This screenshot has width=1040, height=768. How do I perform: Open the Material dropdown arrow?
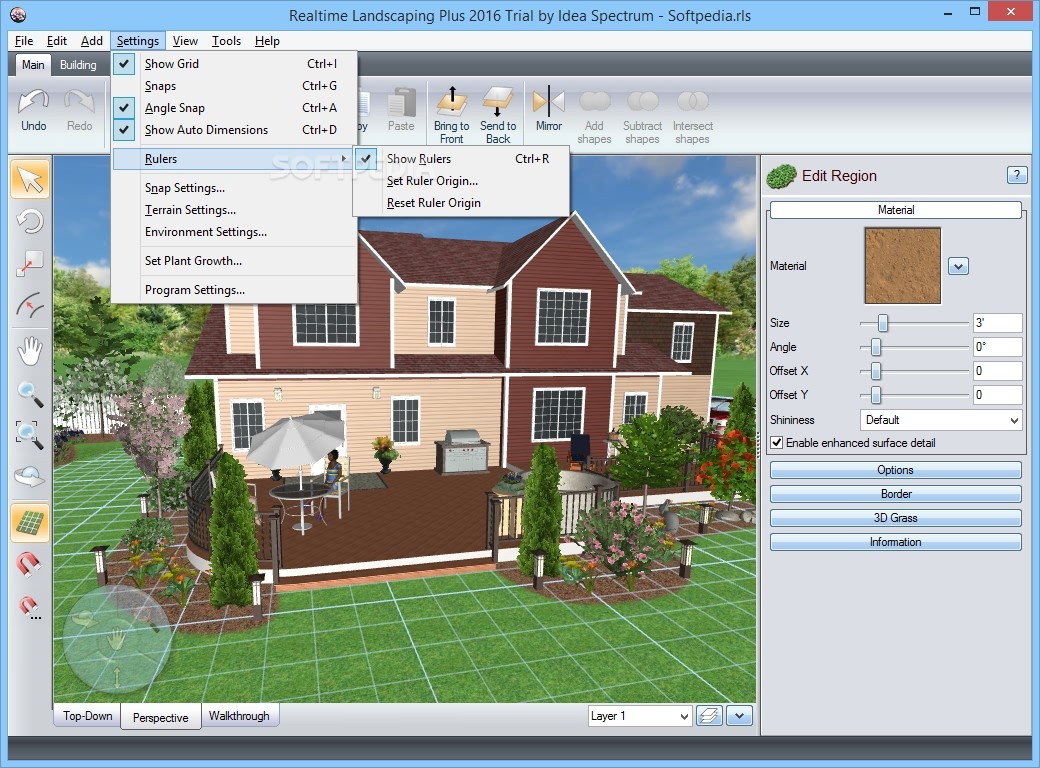click(x=958, y=267)
